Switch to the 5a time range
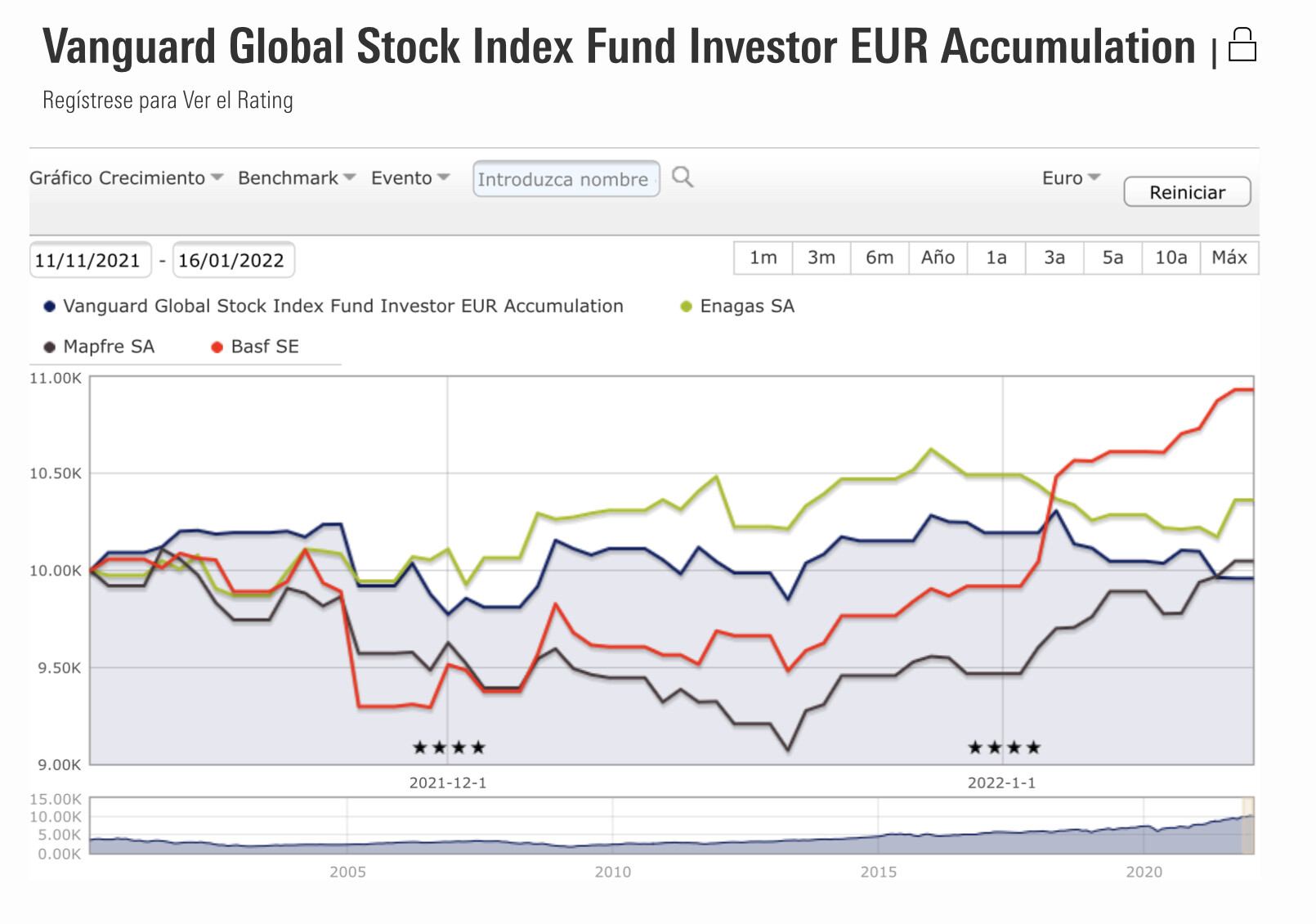 coord(1112,258)
